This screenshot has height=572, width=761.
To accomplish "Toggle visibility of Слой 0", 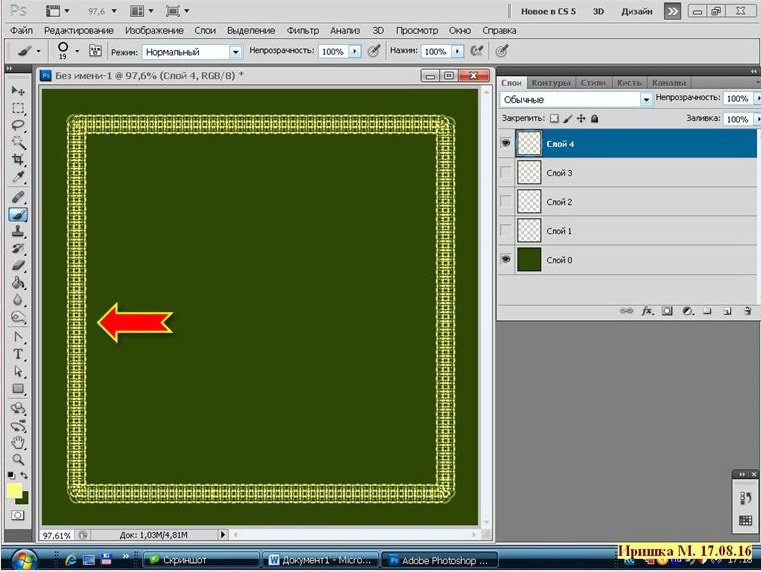I will (505, 260).
